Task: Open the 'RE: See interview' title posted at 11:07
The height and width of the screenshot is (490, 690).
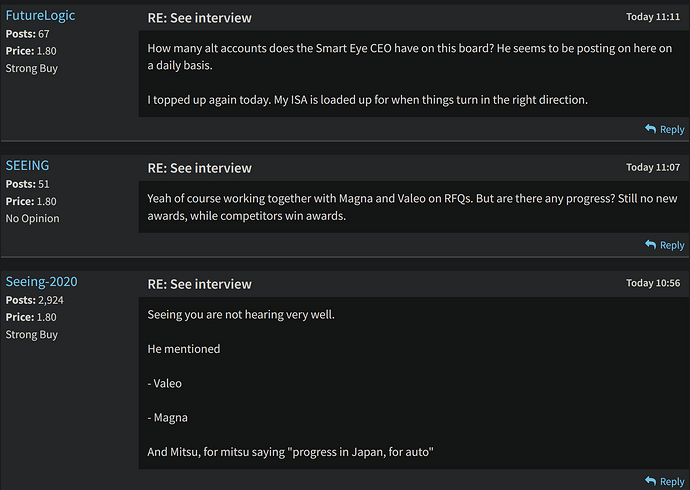Action: tap(199, 168)
